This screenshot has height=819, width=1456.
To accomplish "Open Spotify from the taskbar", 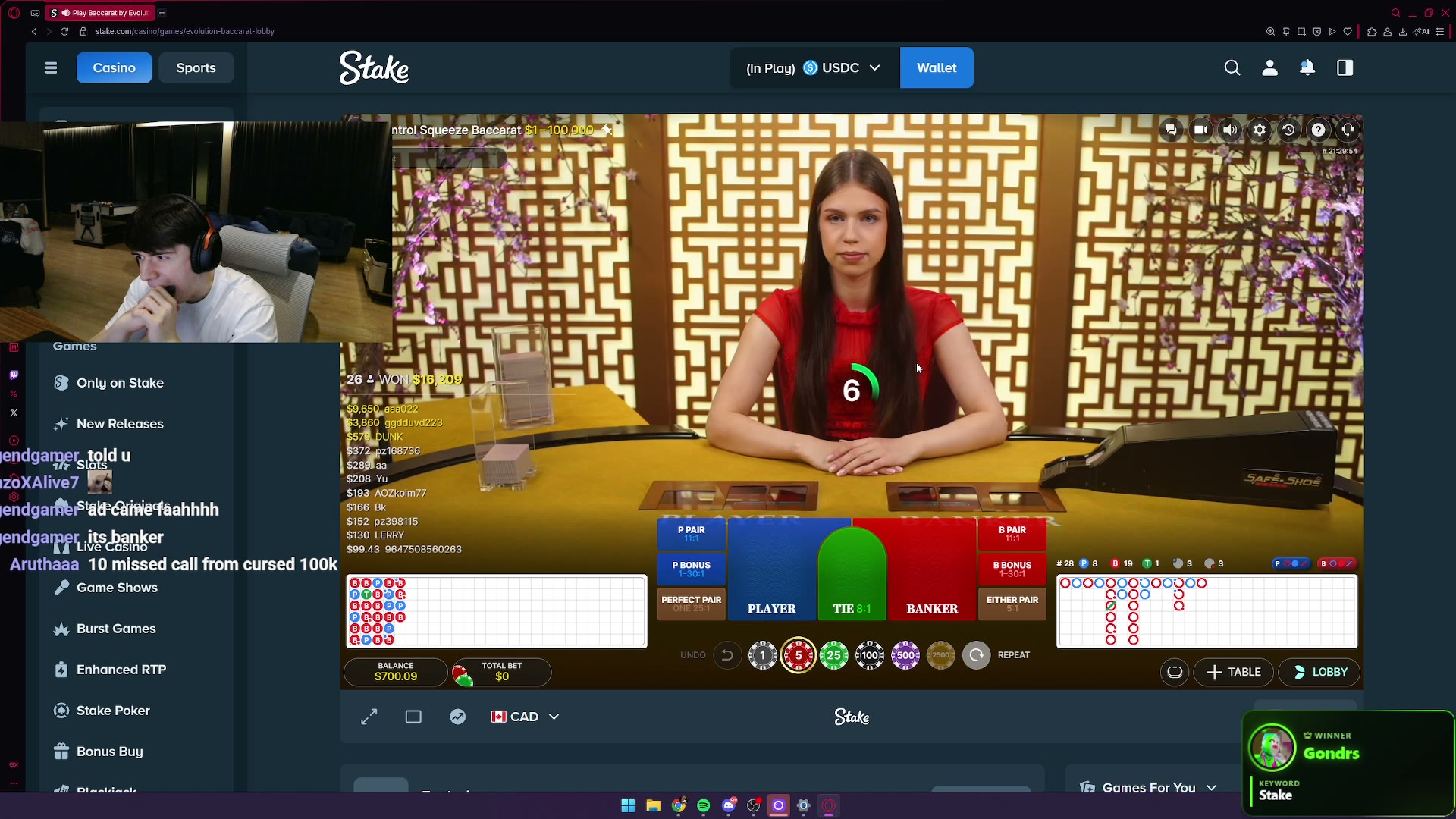I will [x=704, y=805].
